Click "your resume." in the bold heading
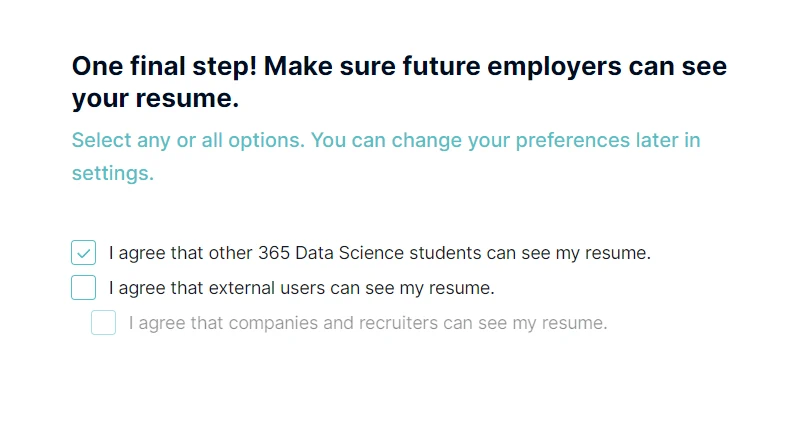The height and width of the screenshot is (427, 802). point(155,100)
